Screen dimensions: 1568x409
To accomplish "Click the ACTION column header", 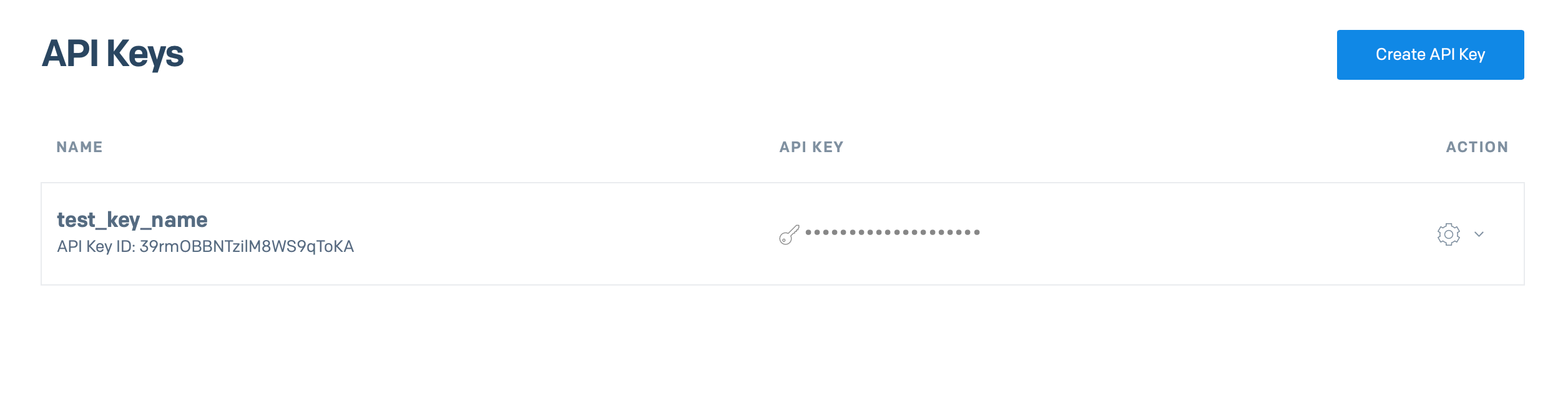I will pos(1477,147).
